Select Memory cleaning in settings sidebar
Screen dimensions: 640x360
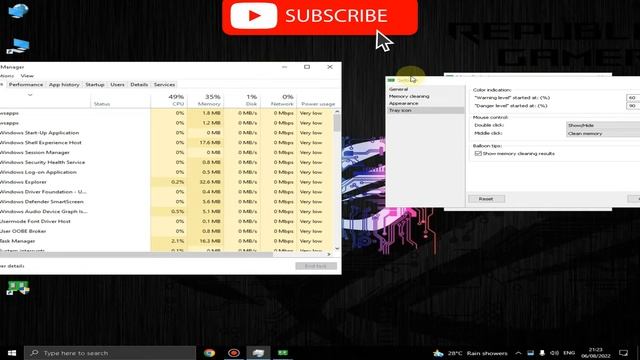(x=409, y=96)
